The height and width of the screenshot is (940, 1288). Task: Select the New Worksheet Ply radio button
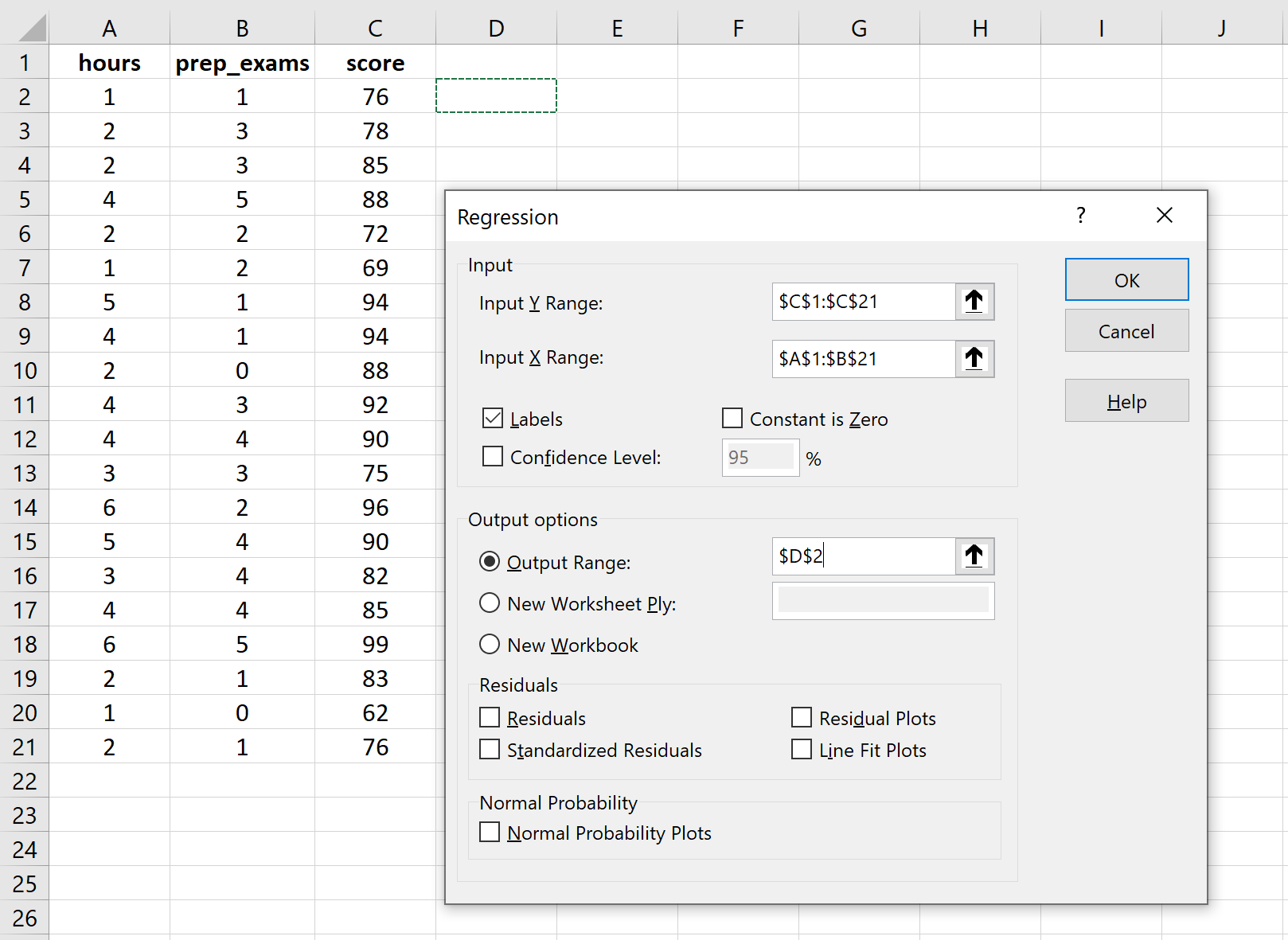pos(490,603)
